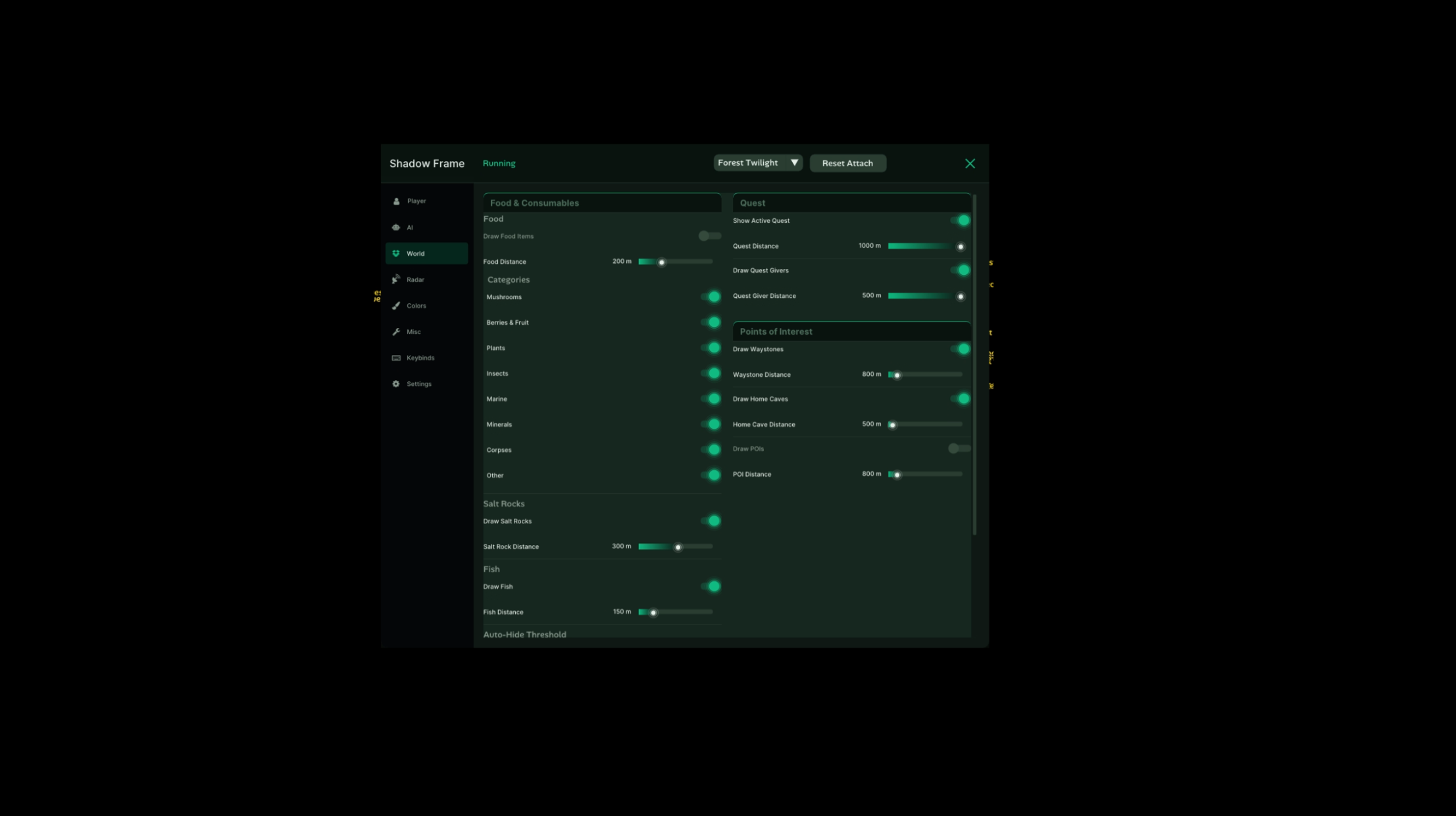Click the panel's vertical scrollbar

pyautogui.click(x=974, y=364)
